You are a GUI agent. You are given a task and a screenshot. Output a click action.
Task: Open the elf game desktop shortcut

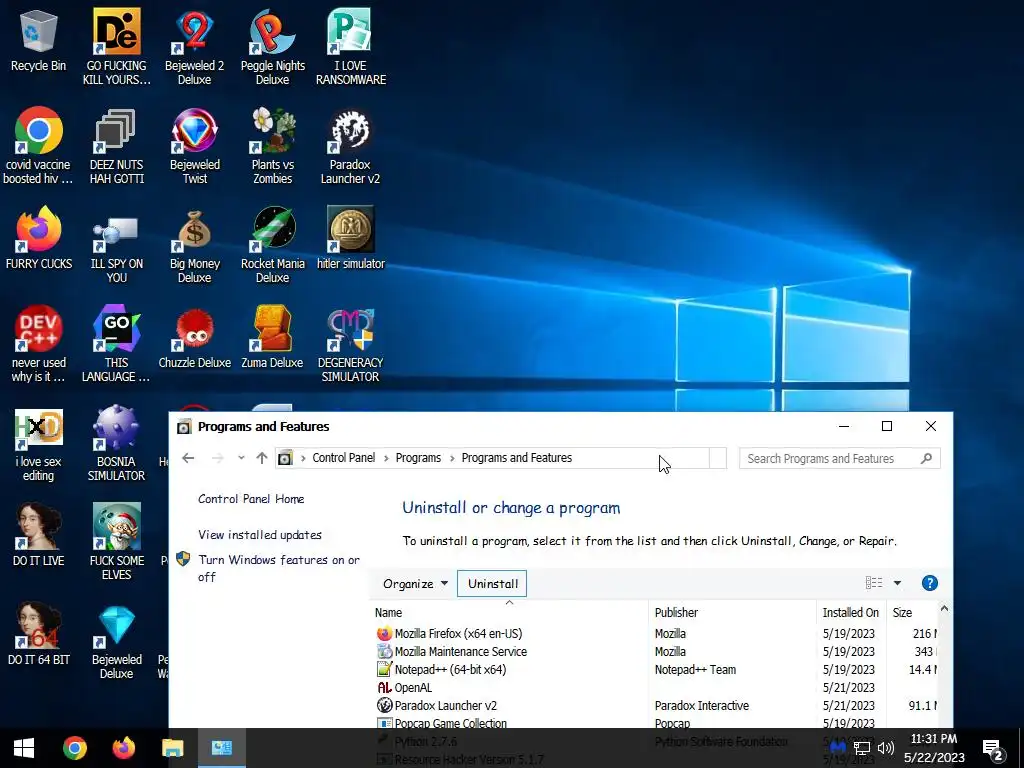[116, 543]
